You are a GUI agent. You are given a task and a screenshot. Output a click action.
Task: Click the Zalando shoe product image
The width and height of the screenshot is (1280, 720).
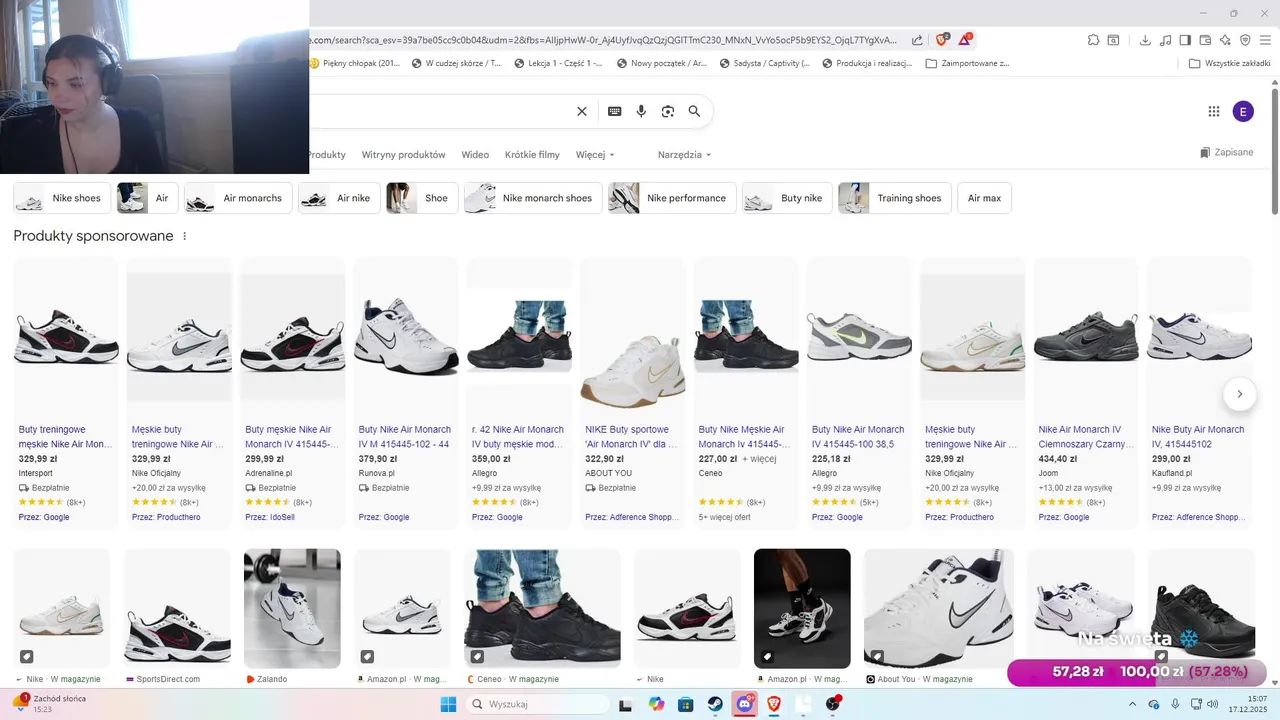point(292,608)
